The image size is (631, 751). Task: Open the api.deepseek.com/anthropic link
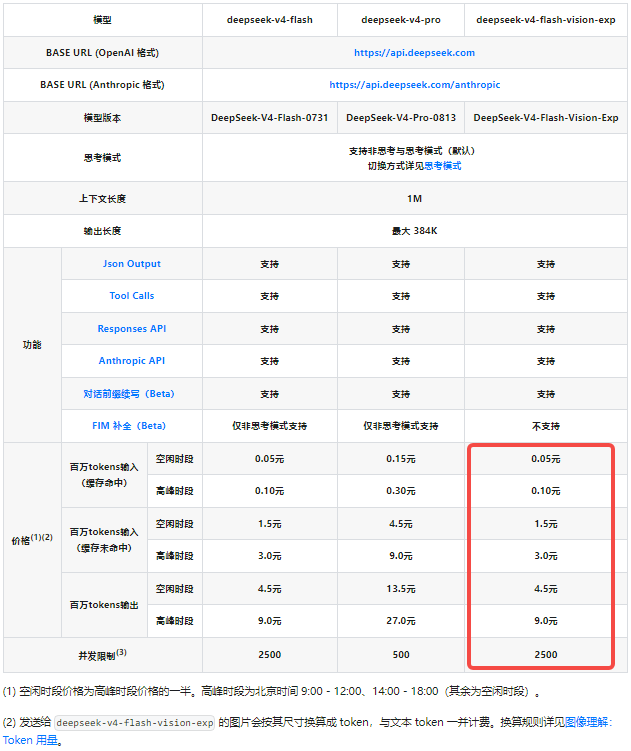(x=414, y=85)
